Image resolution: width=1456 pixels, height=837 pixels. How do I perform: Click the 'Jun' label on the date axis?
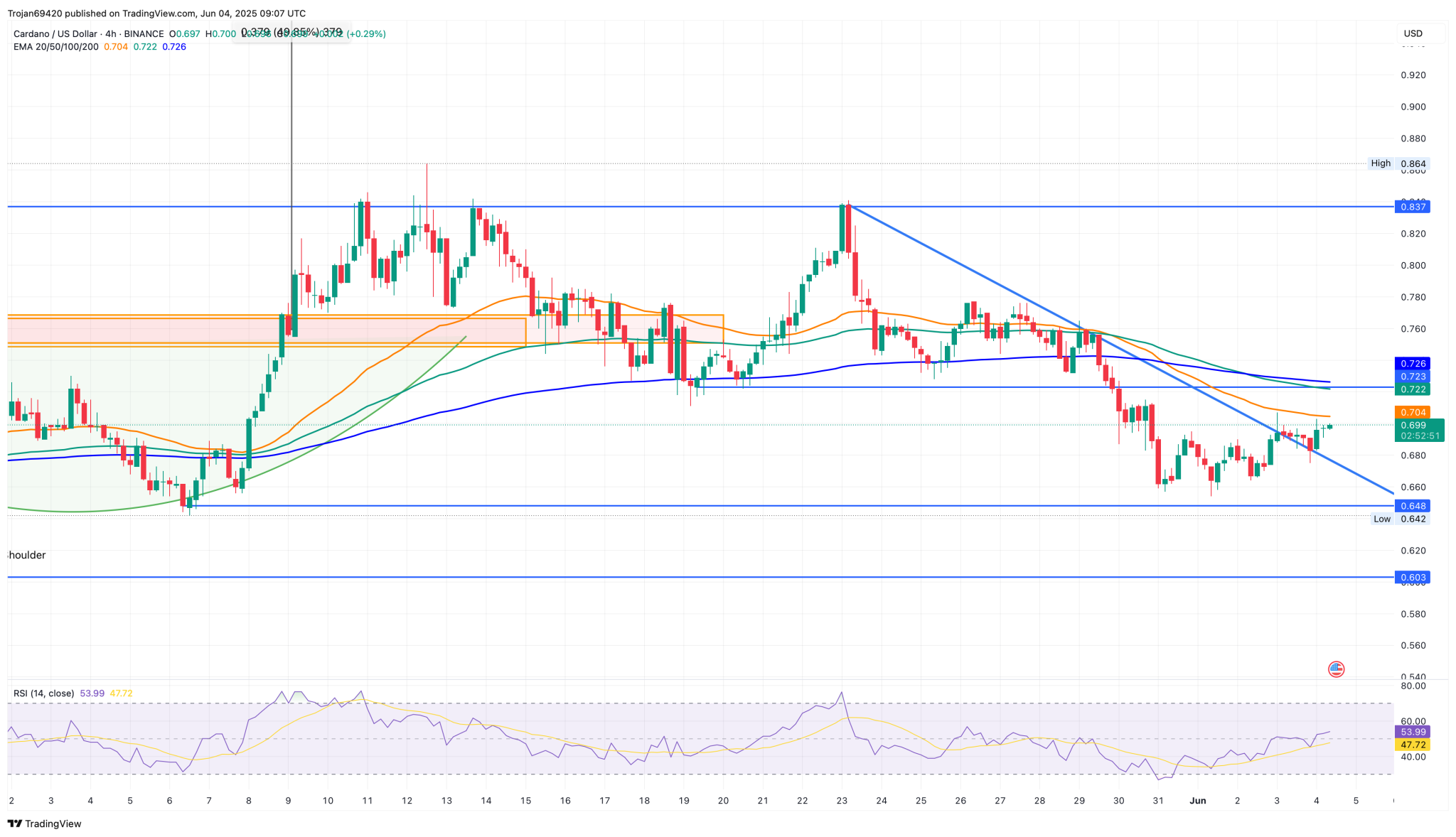[1198, 801]
